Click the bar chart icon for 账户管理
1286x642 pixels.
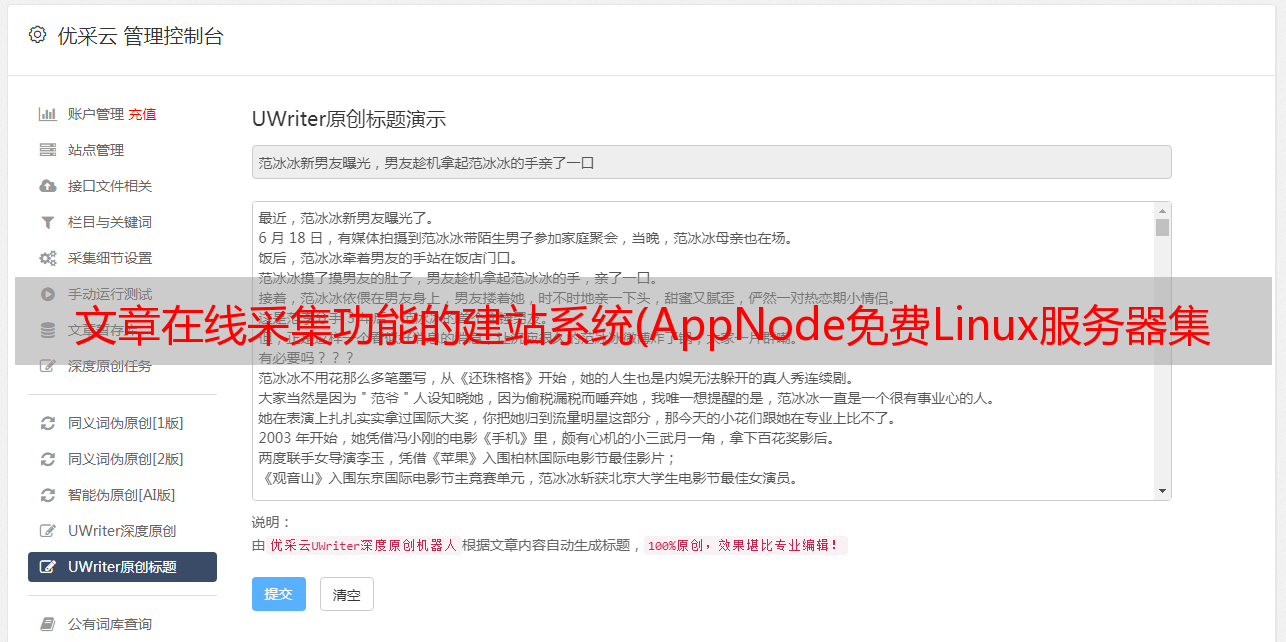tap(47, 114)
